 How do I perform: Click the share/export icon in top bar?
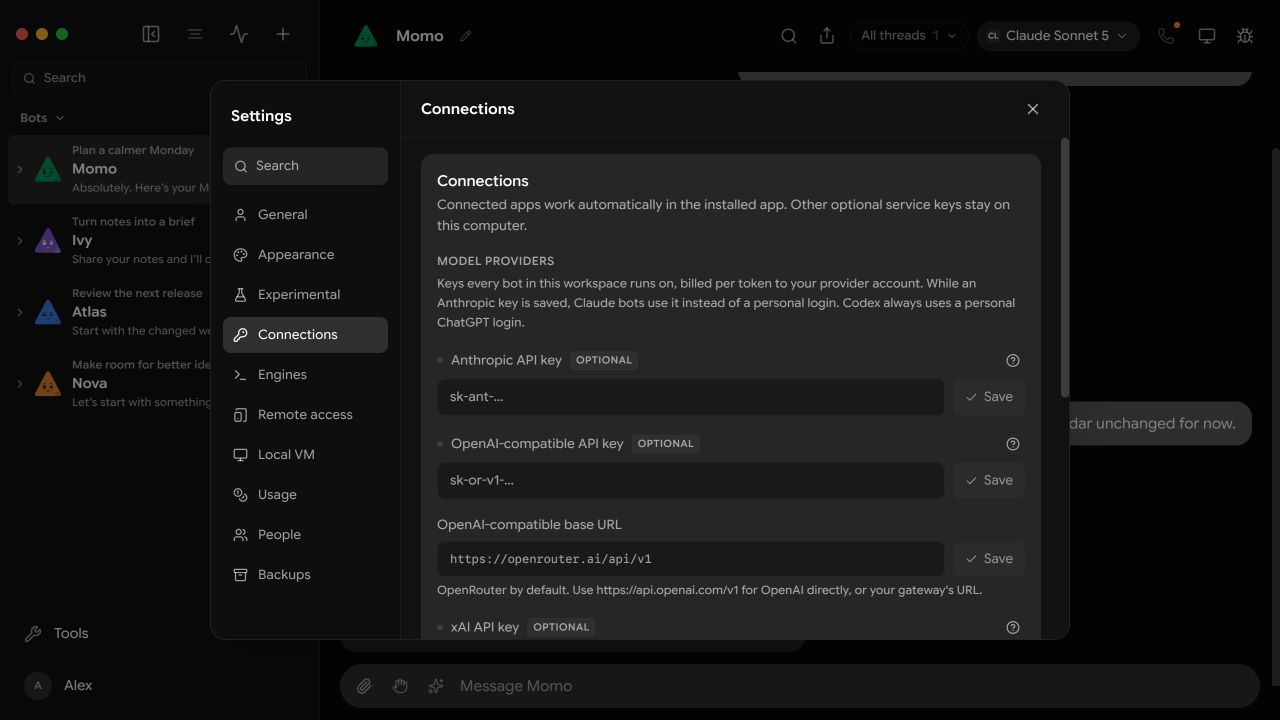click(827, 36)
